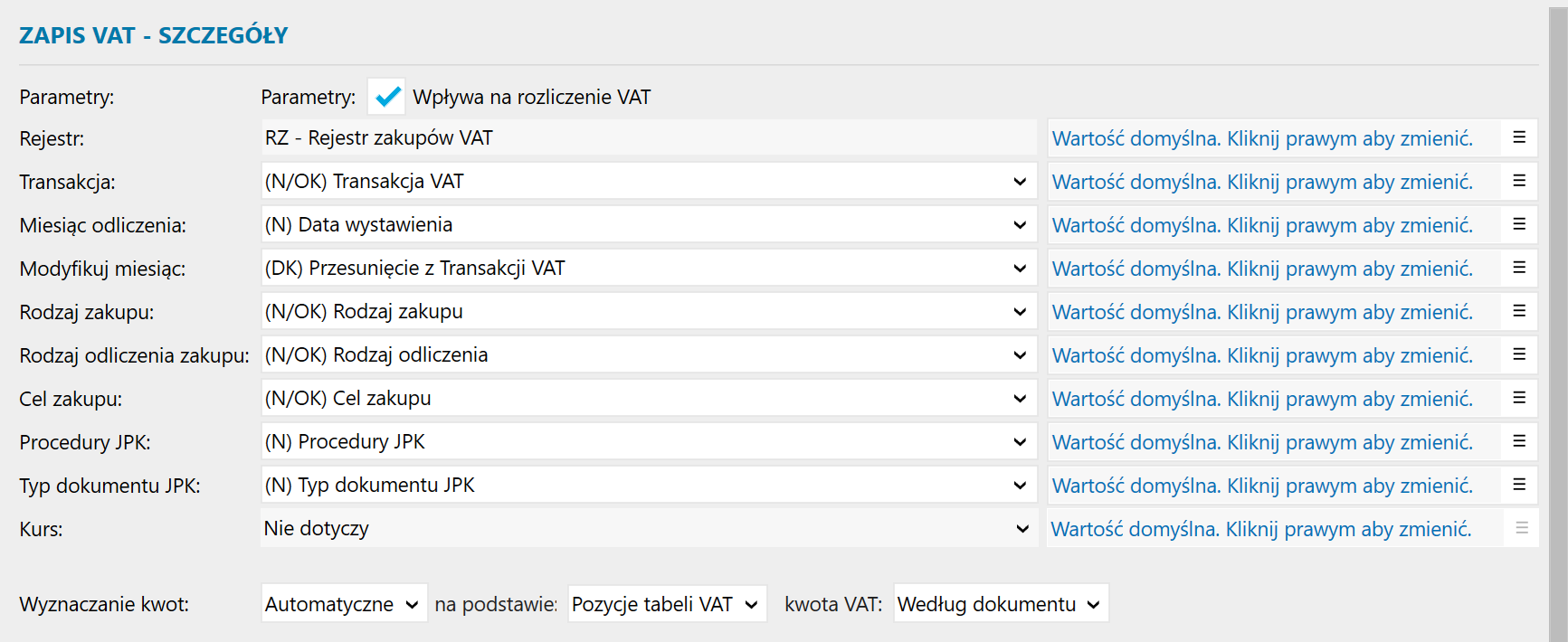1568x642 pixels.
Task: Click the 'Wartość domyślna' link in the Rodzaj odliczenia zakupu row
Action: point(1262,355)
